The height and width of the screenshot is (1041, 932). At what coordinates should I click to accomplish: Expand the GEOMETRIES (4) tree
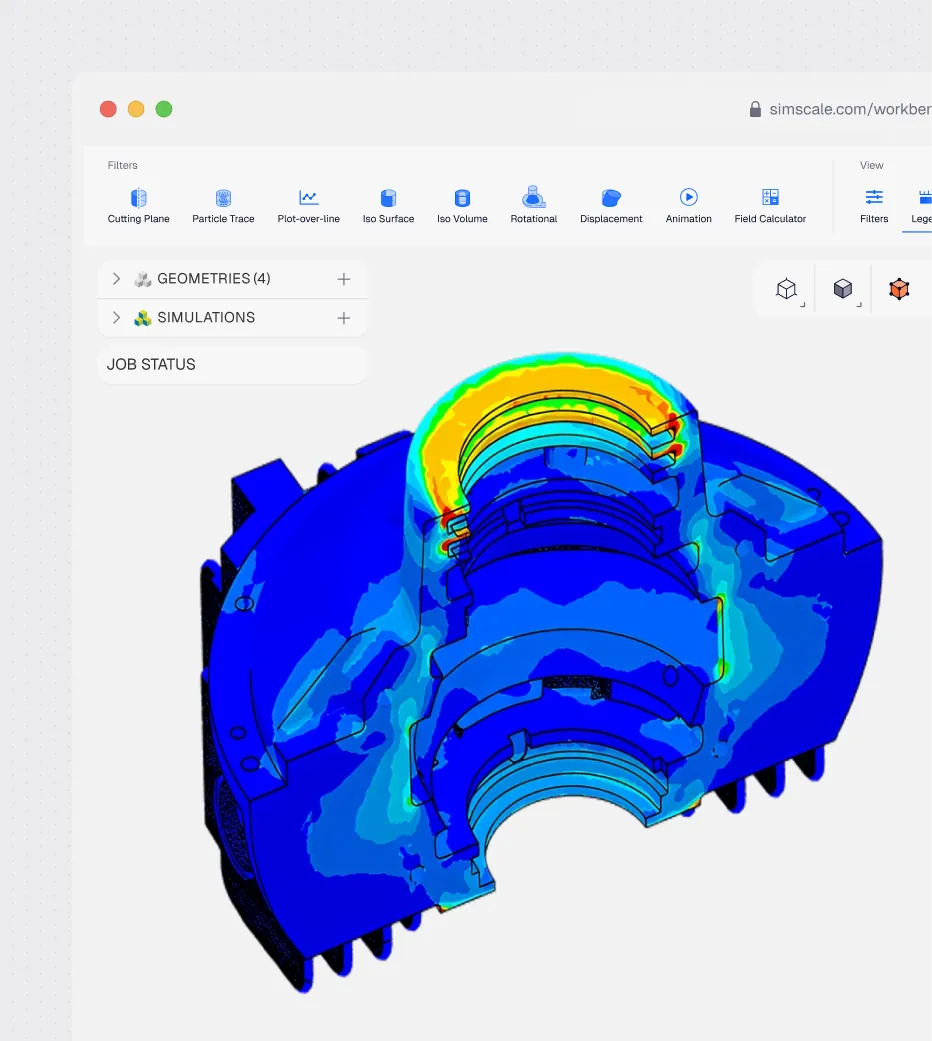pos(116,279)
